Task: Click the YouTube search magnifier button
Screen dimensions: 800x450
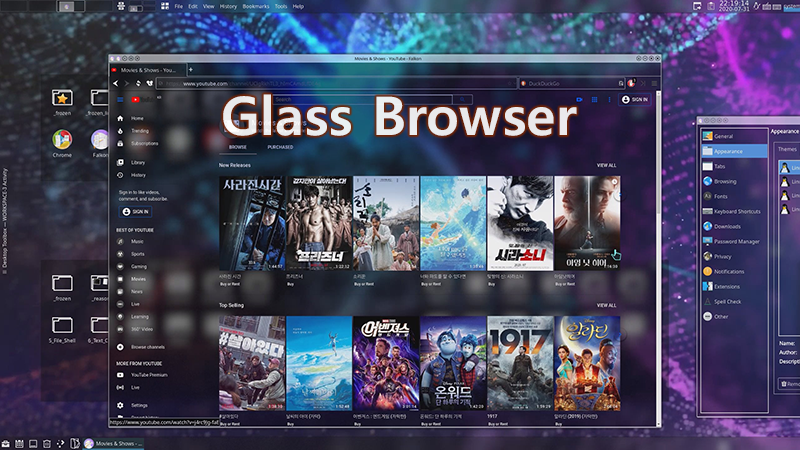Action: click(462, 99)
